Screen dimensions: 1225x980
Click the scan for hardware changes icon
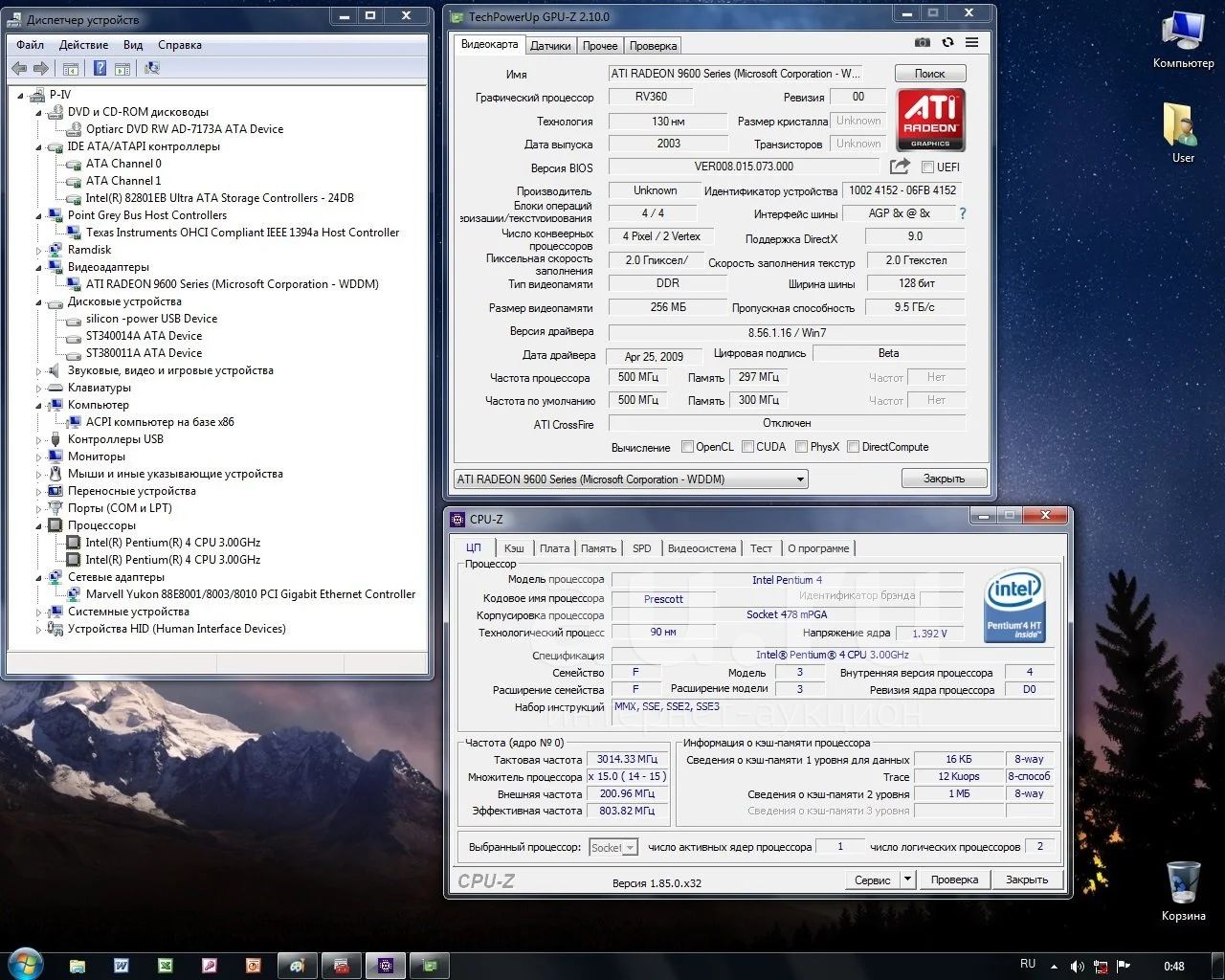tap(151, 68)
